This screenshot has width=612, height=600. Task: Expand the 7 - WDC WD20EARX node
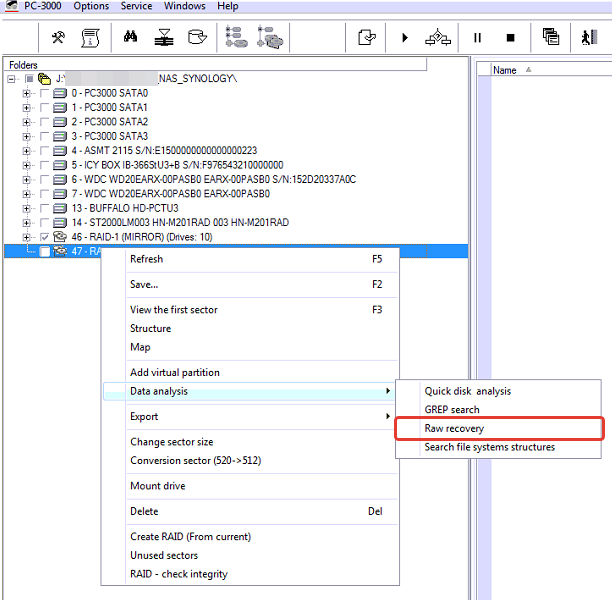click(x=27, y=194)
